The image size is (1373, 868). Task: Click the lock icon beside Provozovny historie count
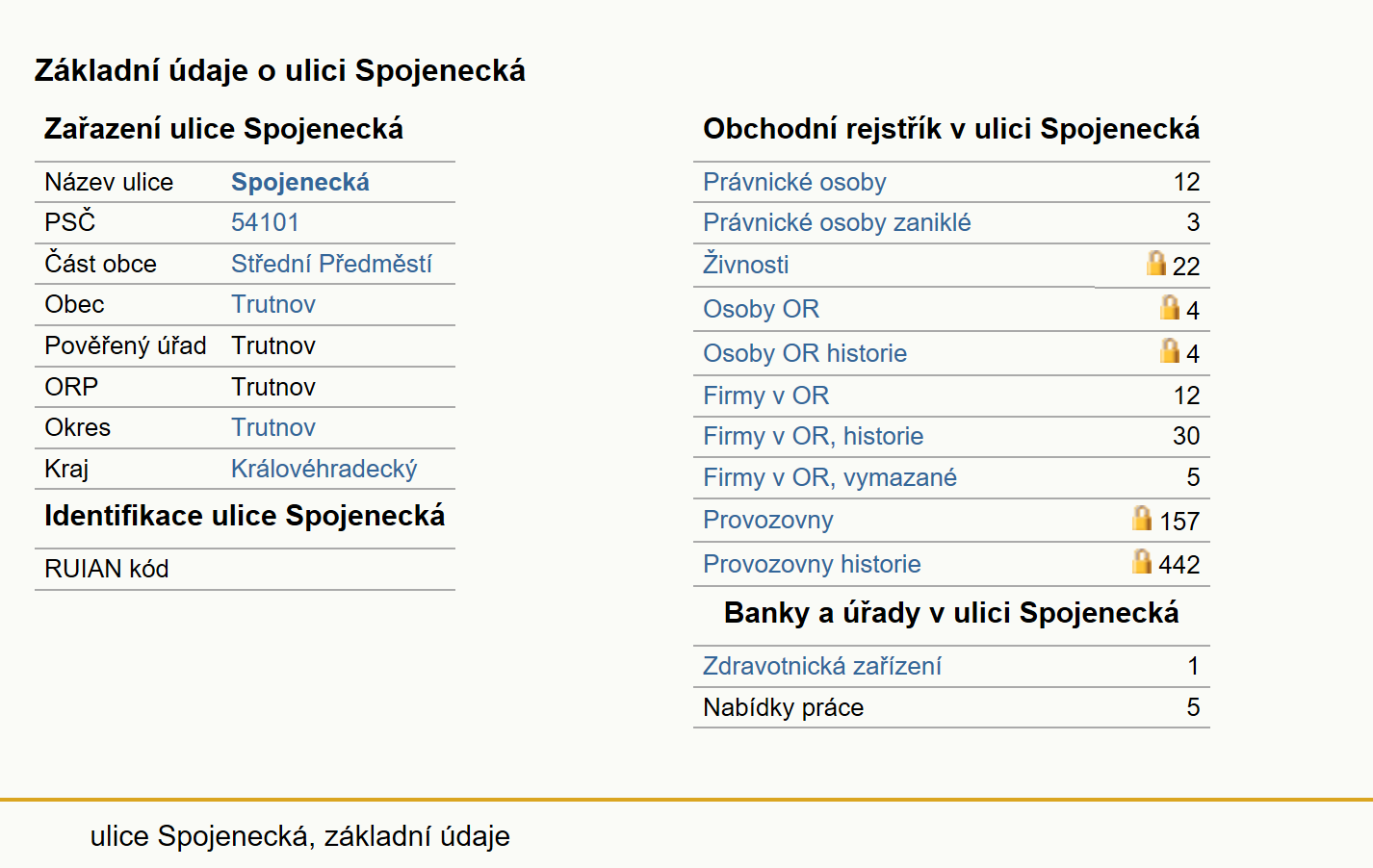point(1142,561)
